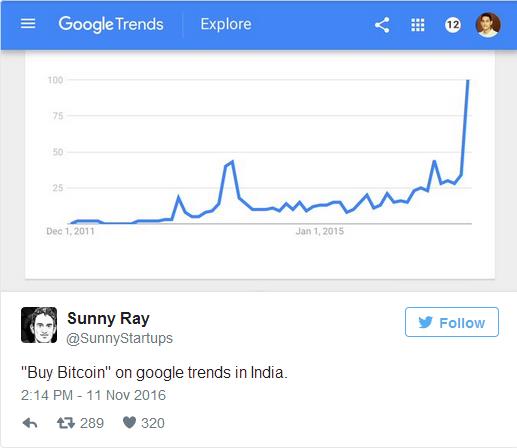Click Sunny Ray's avatar picture
Image resolution: width=517 pixels, height=448 pixels.
click(39, 325)
